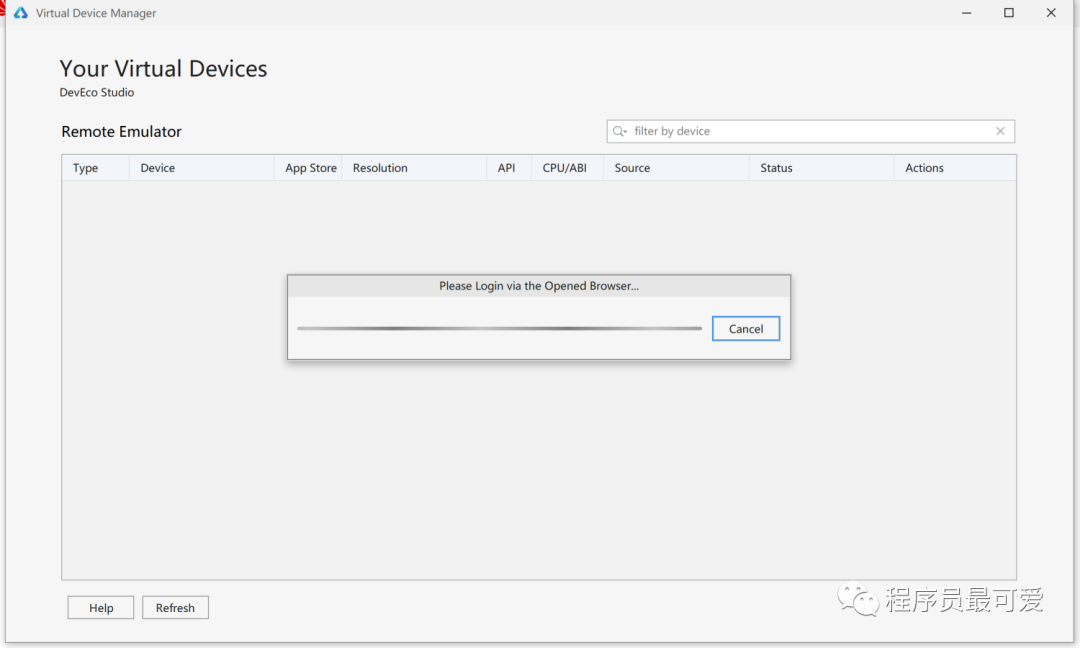Sort by the Source column header
This screenshot has height=648, width=1080.
(676, 168)
